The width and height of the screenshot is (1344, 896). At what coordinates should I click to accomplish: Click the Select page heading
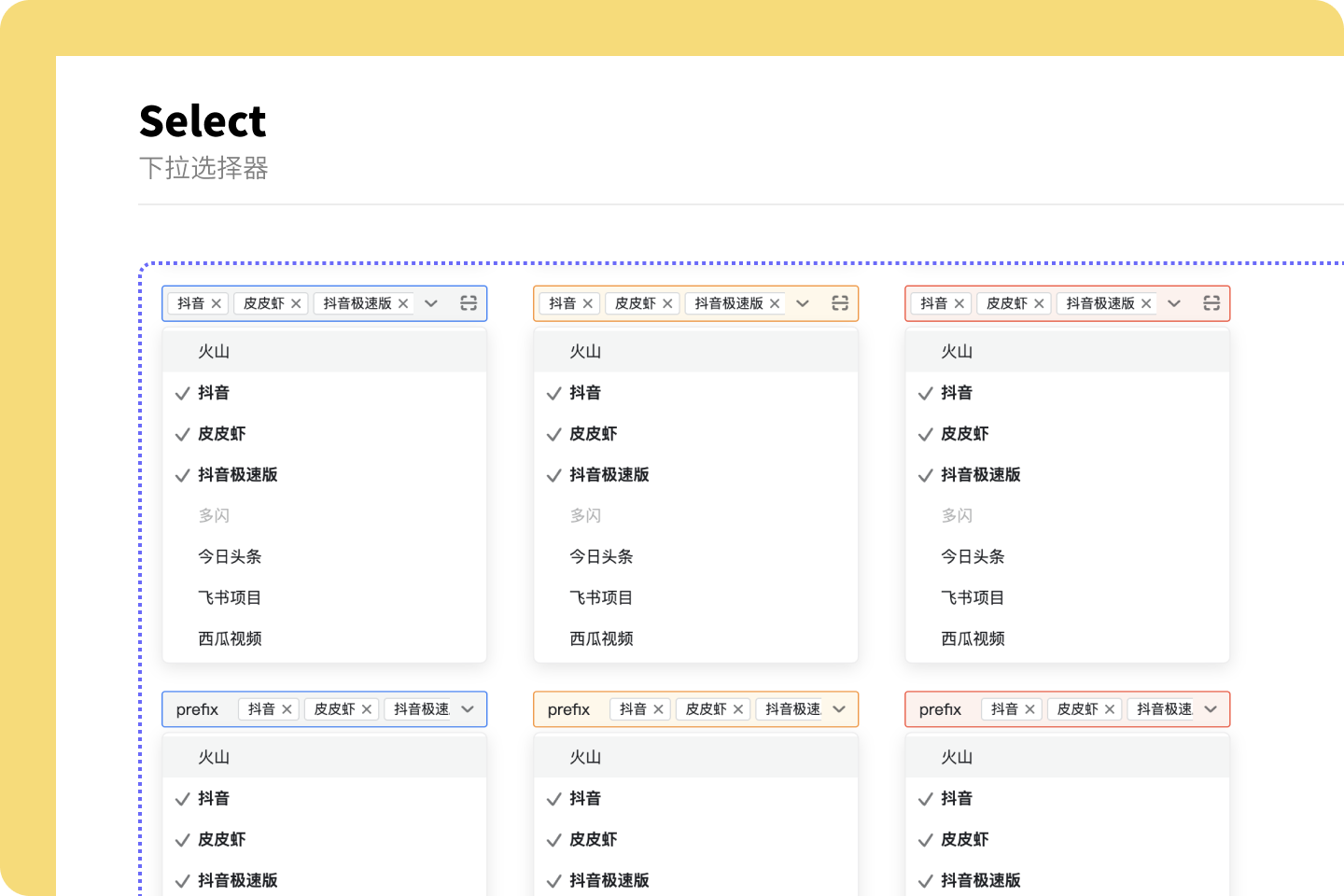203,121
